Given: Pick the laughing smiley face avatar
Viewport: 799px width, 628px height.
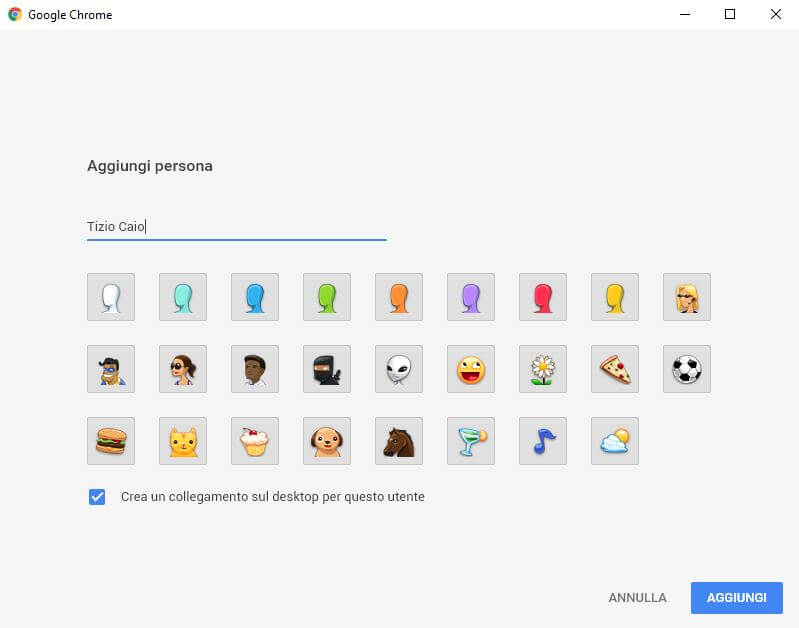Looking at the screenshot, I should click(471, 369).
